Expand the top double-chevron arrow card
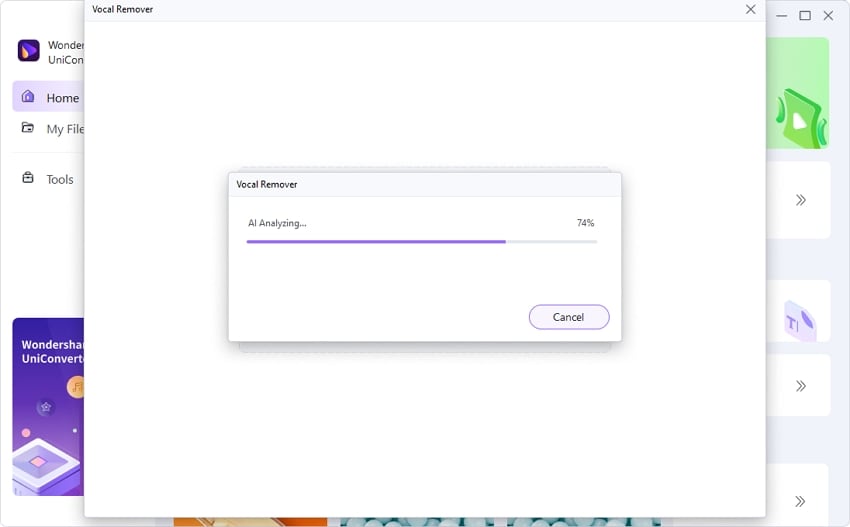This screenshot has height=527, width=850. click(801, 200)
